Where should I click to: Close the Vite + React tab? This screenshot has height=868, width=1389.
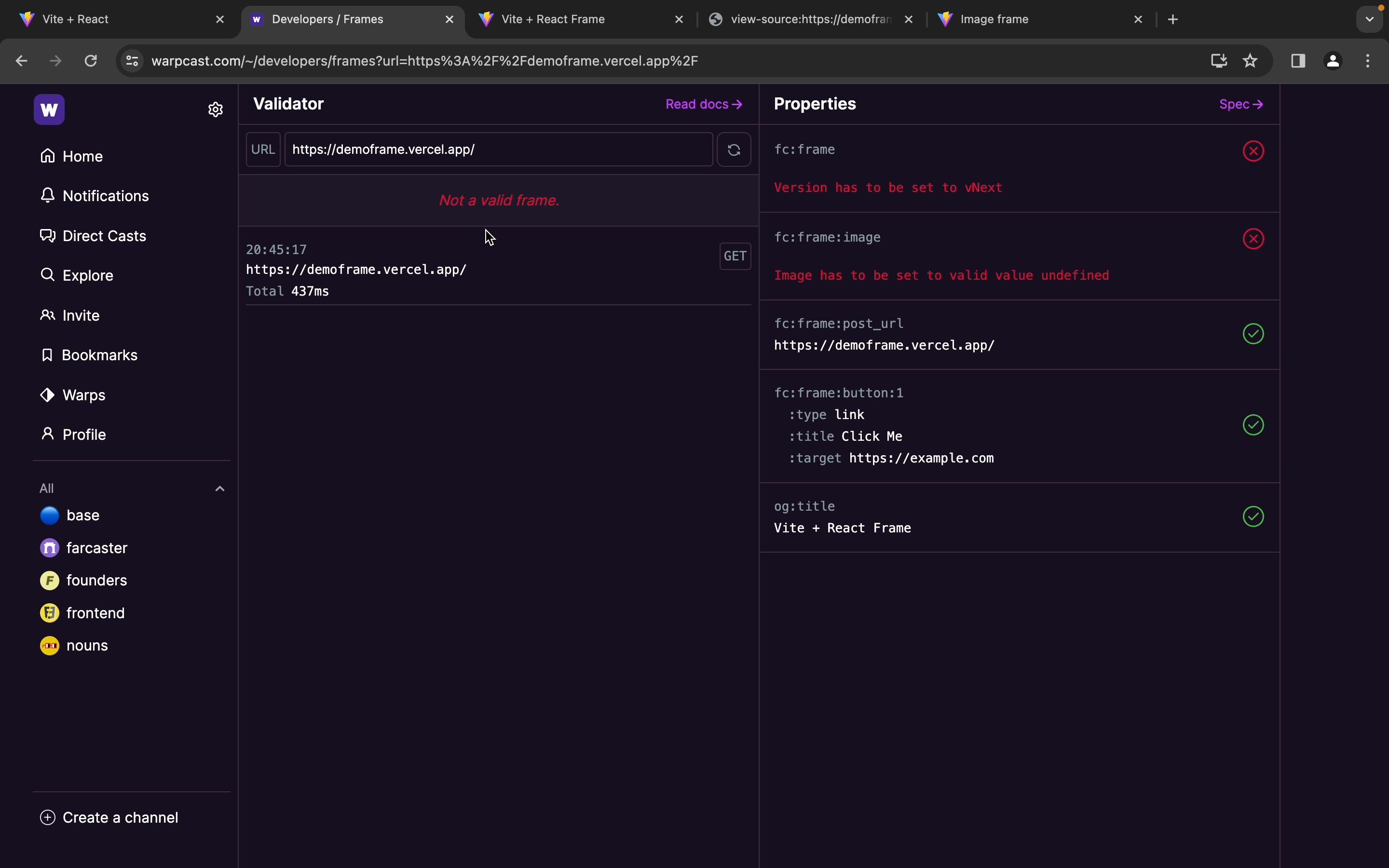[x=220, y=19]
